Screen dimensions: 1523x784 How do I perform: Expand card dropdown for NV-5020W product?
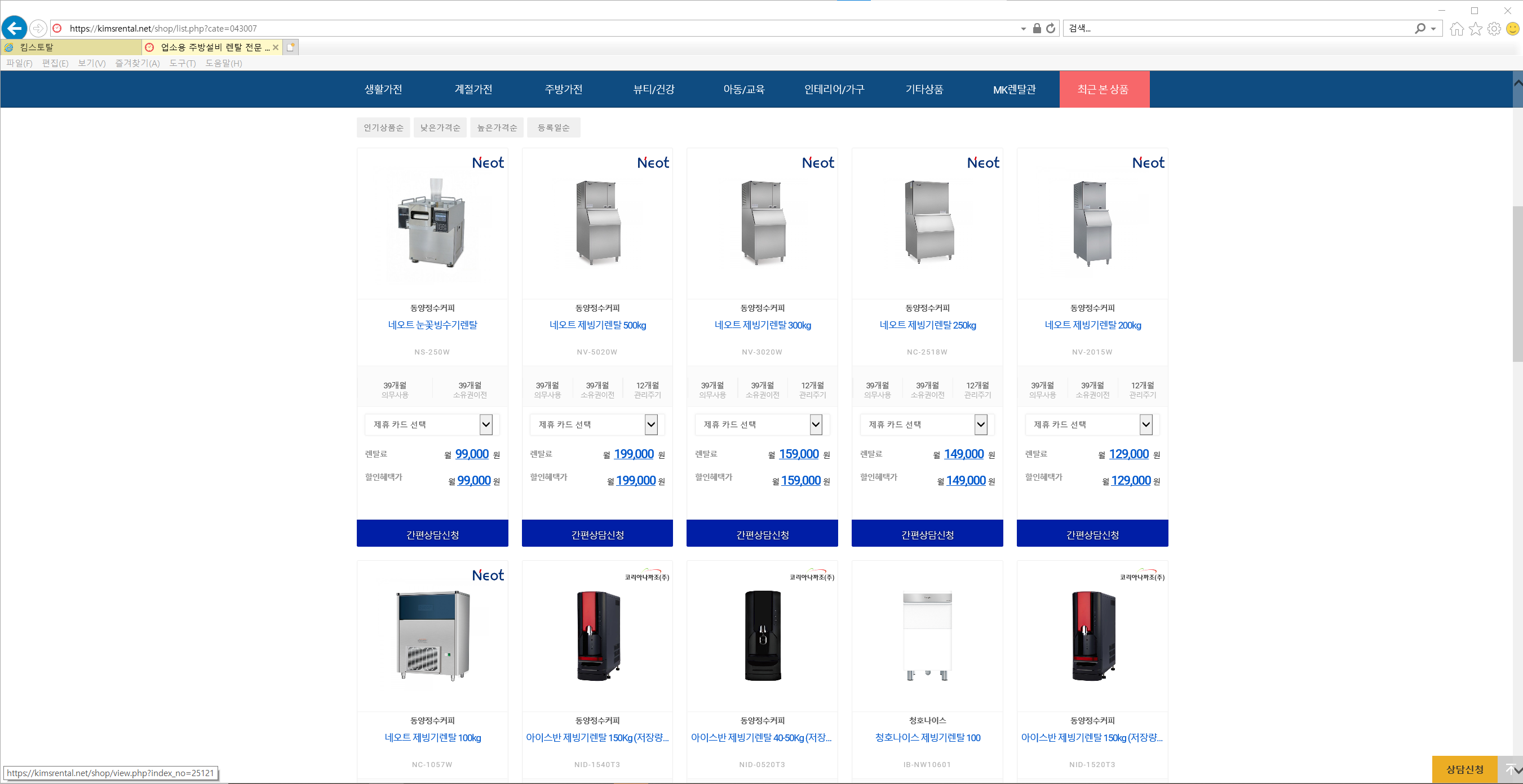coord(597,424)
